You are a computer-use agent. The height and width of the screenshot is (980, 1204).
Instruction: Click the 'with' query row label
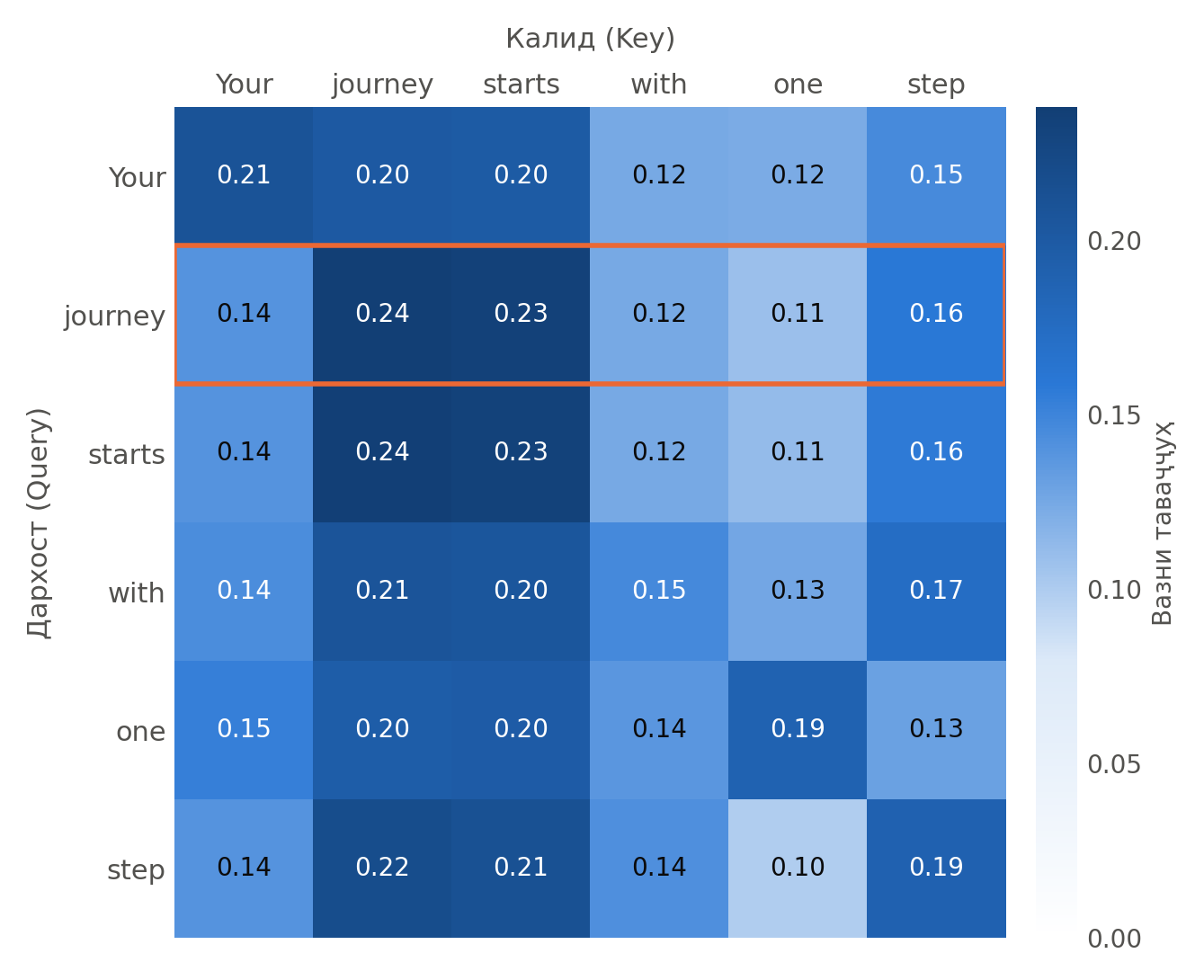coord(136,593)
